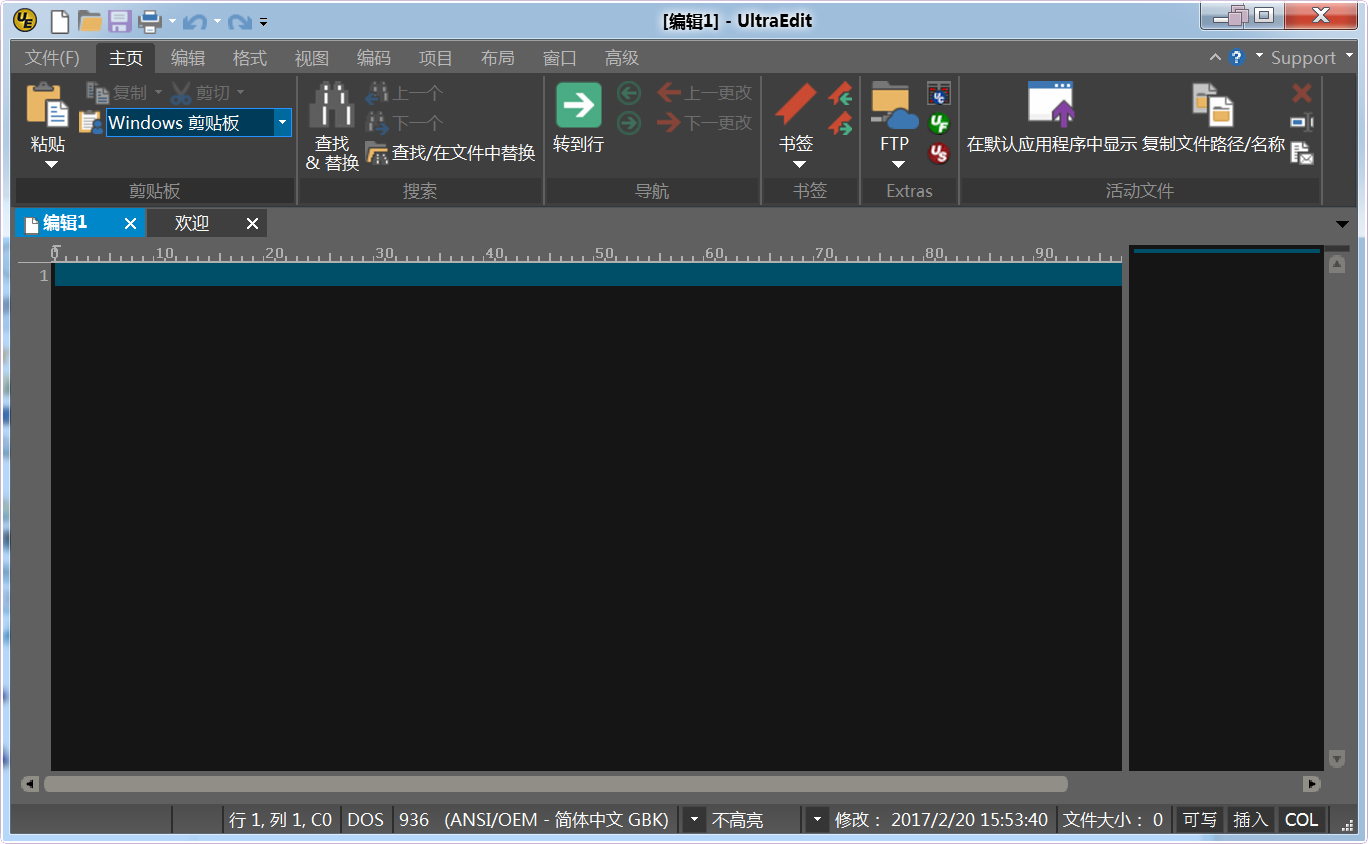Launch UltraCompare from the Extras group

[x=939, y=94]
